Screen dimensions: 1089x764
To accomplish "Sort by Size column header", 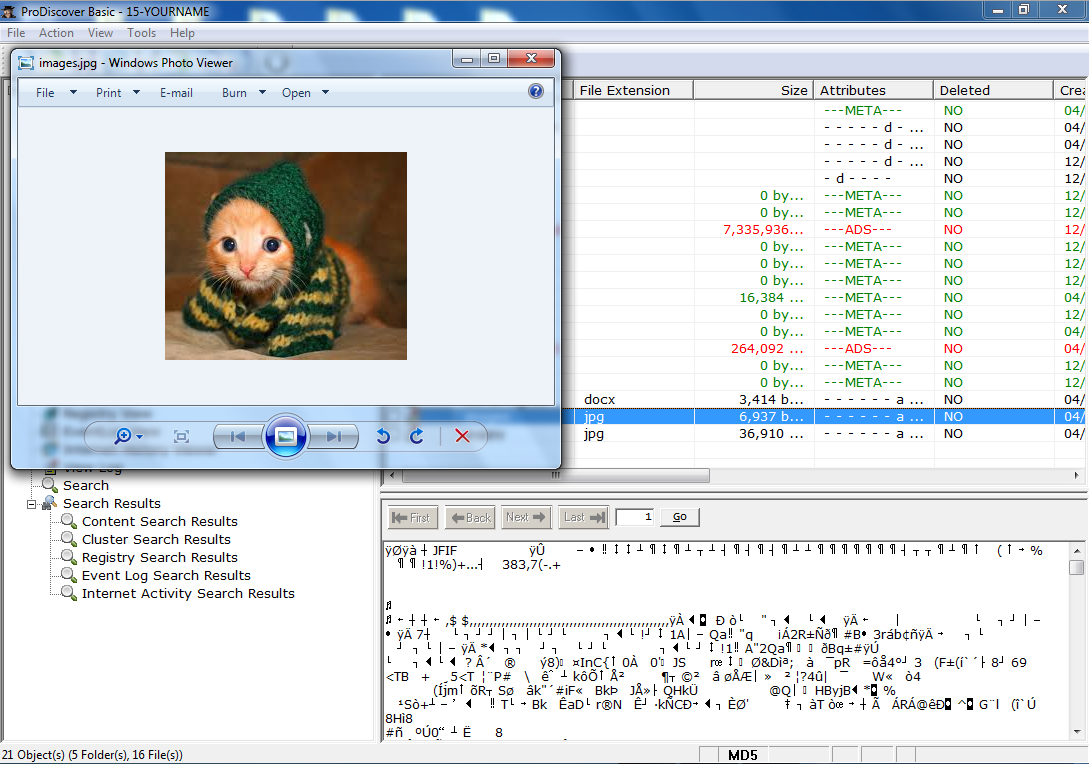I will [x=753, y=90].
